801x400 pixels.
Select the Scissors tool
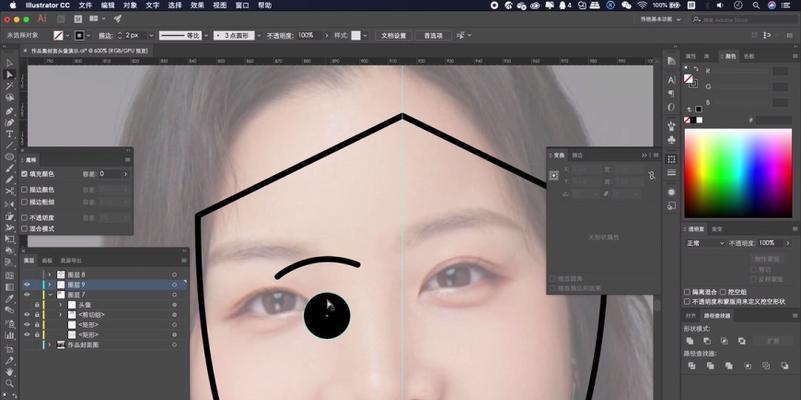(10, 192)
